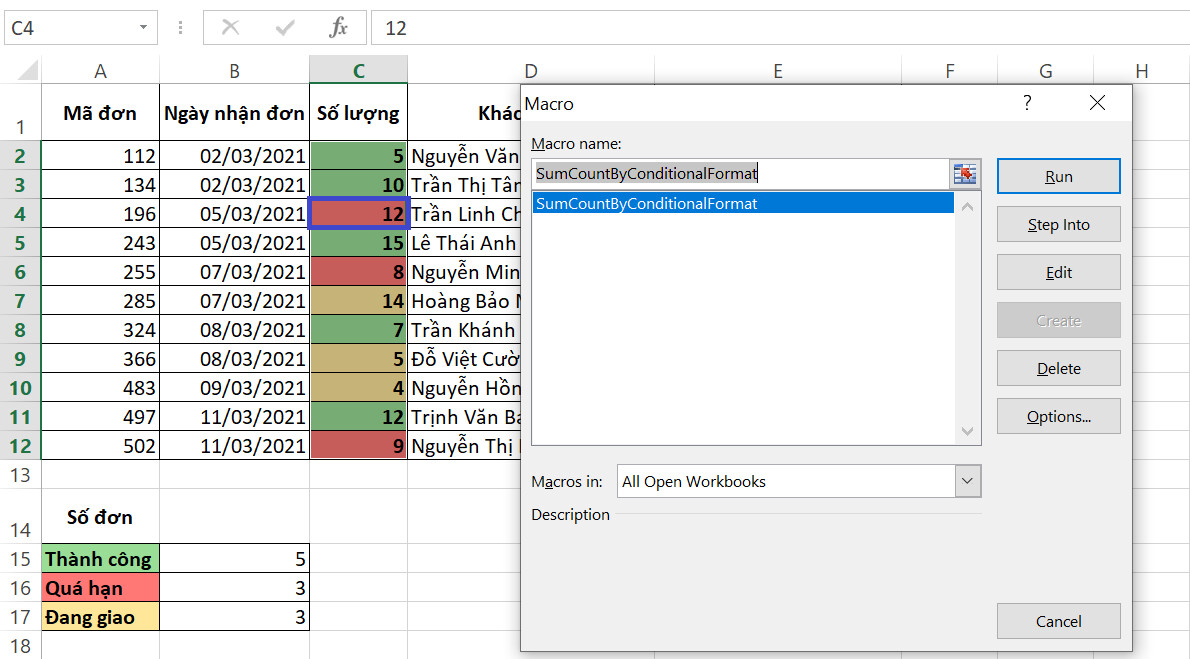Viewport: 1190px width, 659px height.
Task: Select column A header
Action: tap(100, 71)
